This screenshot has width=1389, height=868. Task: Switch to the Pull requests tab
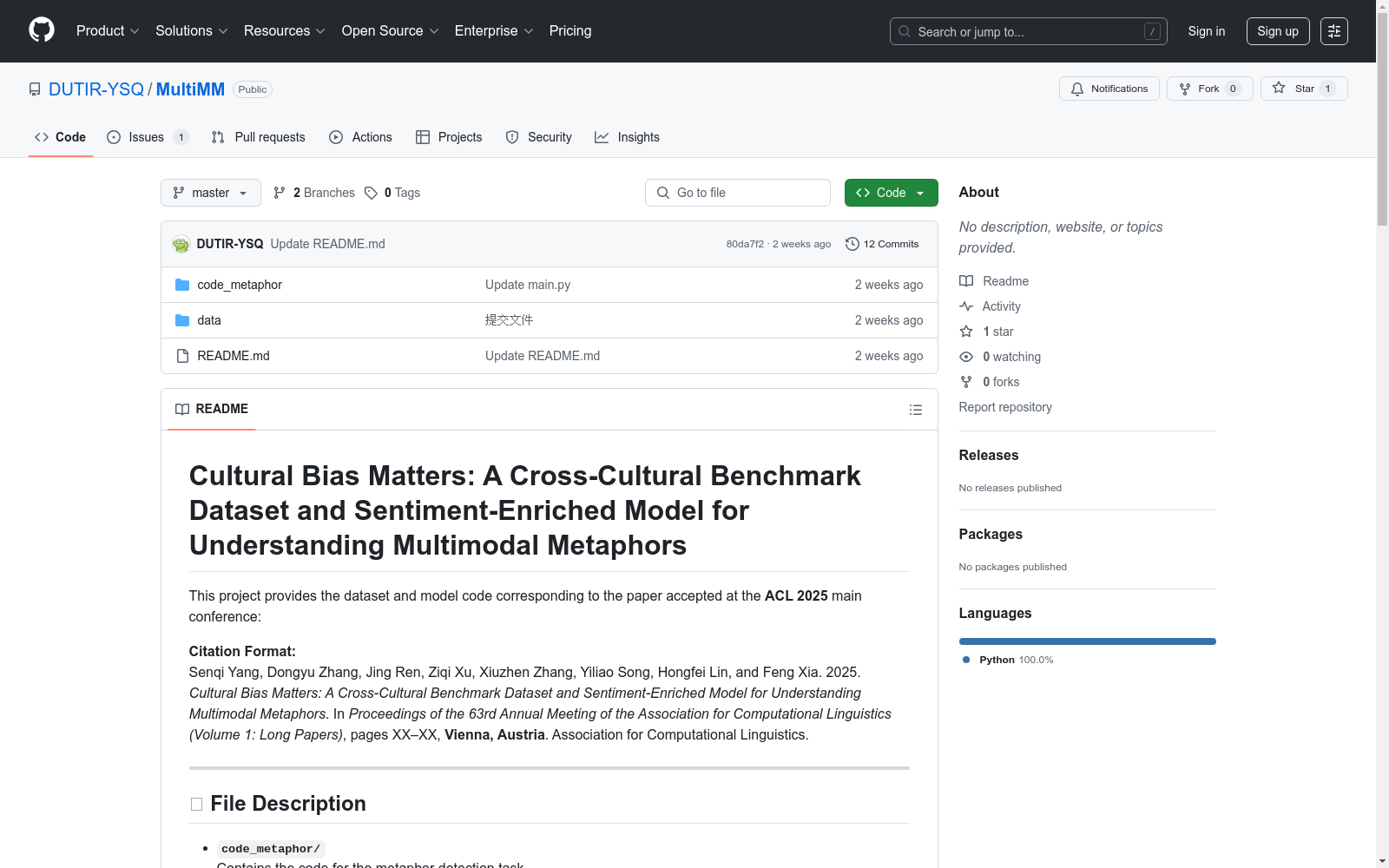259,137
